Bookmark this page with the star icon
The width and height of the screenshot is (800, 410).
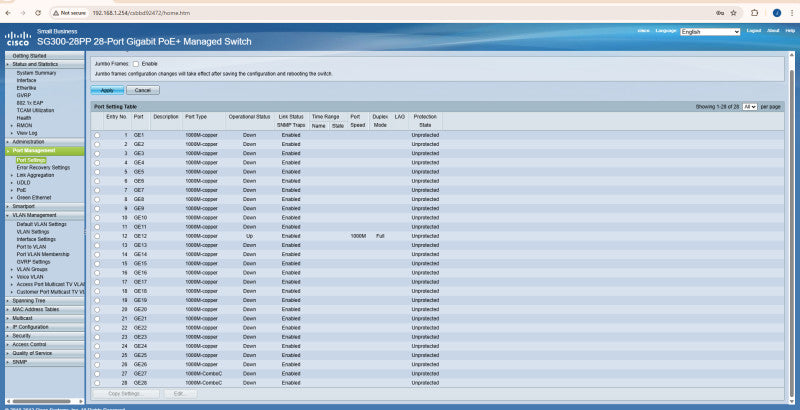pos(734,13)
